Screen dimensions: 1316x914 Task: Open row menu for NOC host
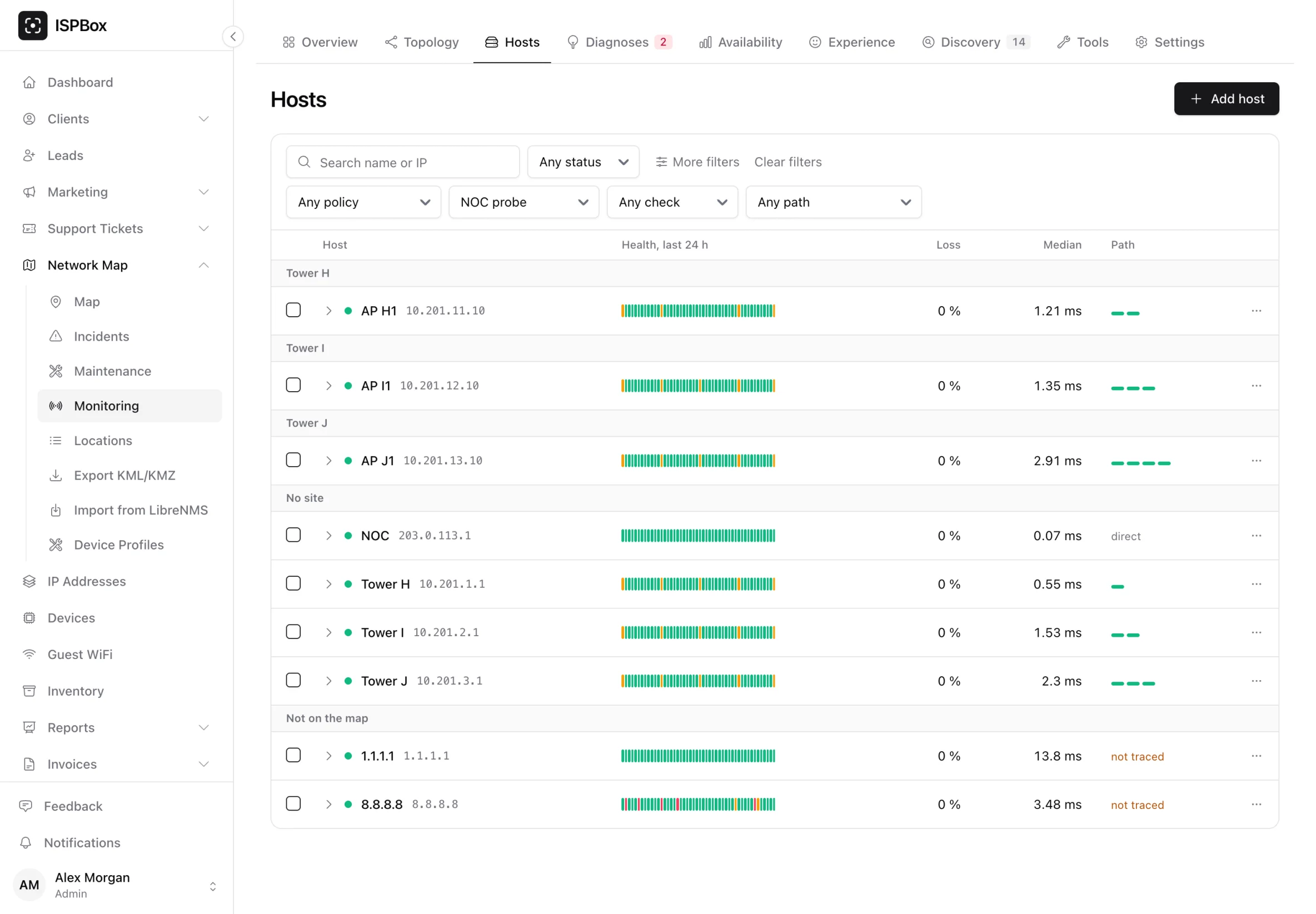pyautogui.click(x=1256, y=536)
